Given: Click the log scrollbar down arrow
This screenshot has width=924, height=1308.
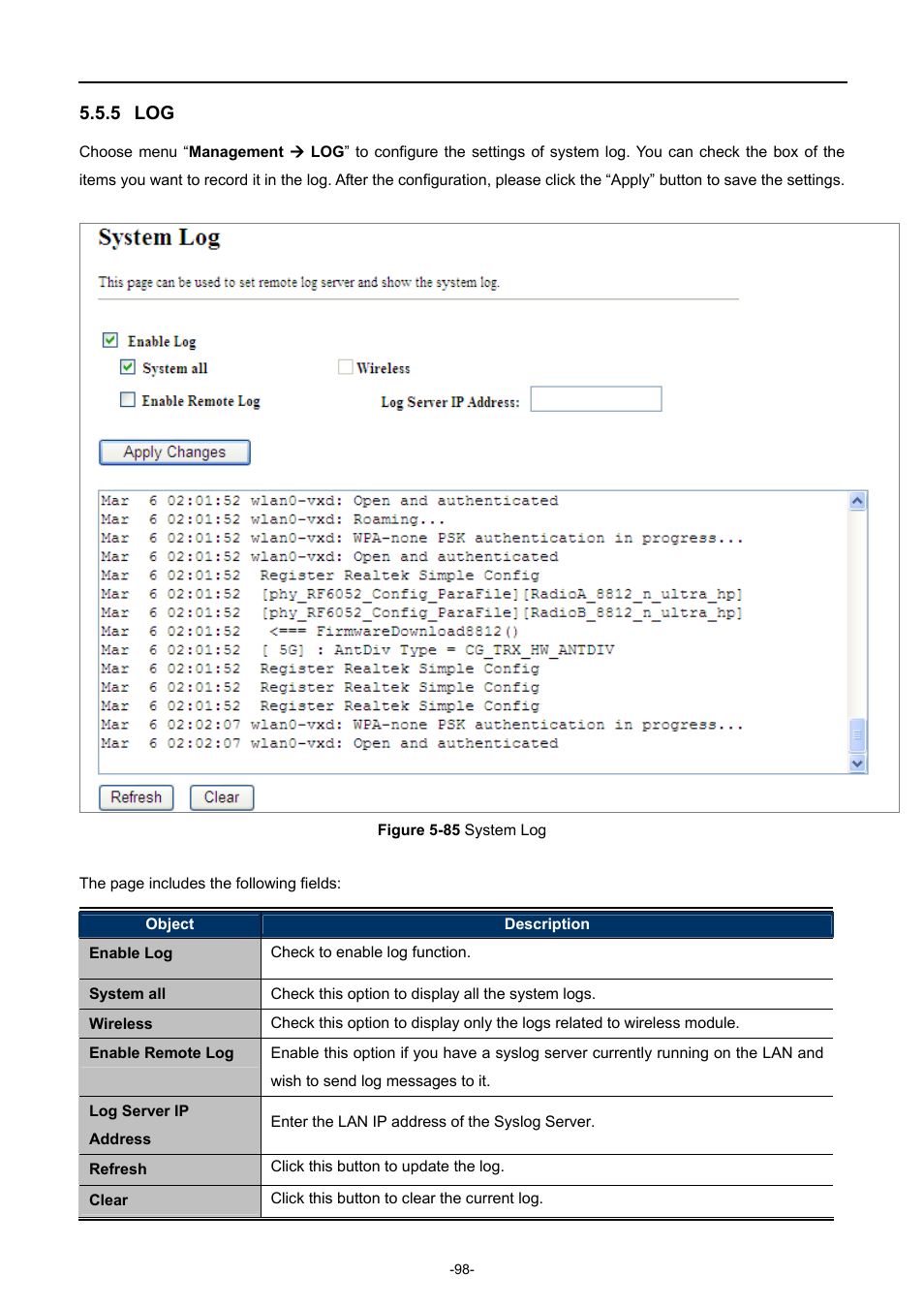Looking at the screenshot, I should (857, 763).
